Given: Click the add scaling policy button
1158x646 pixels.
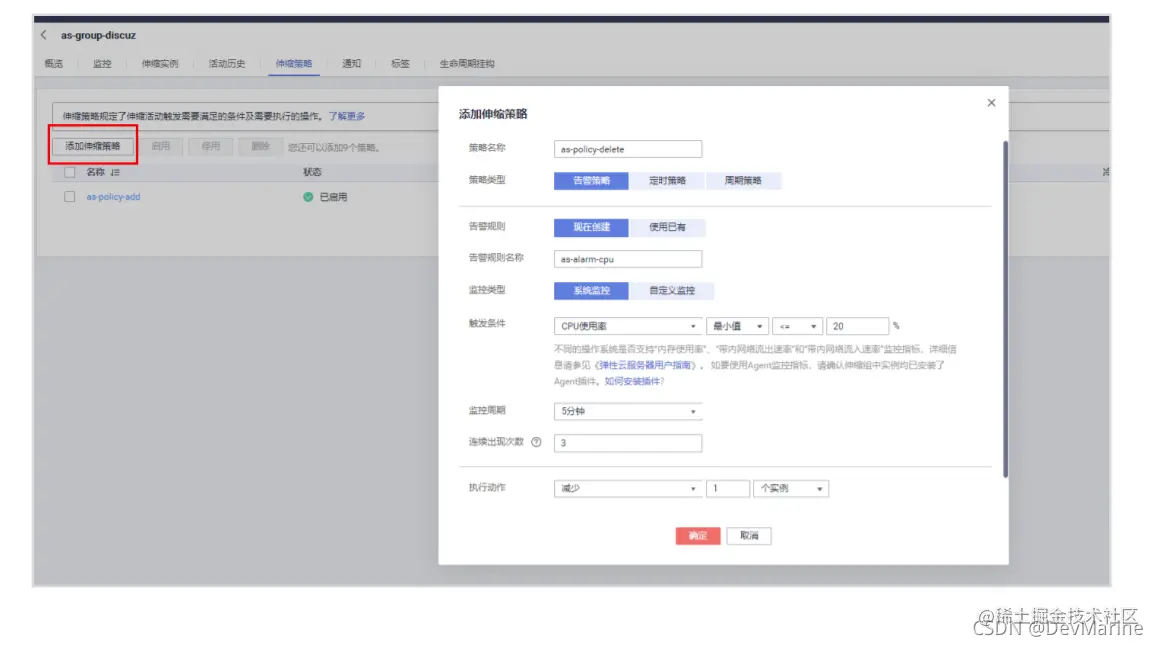Looking at the screenshot, I should pyautogui.click(x=93, y=146).
